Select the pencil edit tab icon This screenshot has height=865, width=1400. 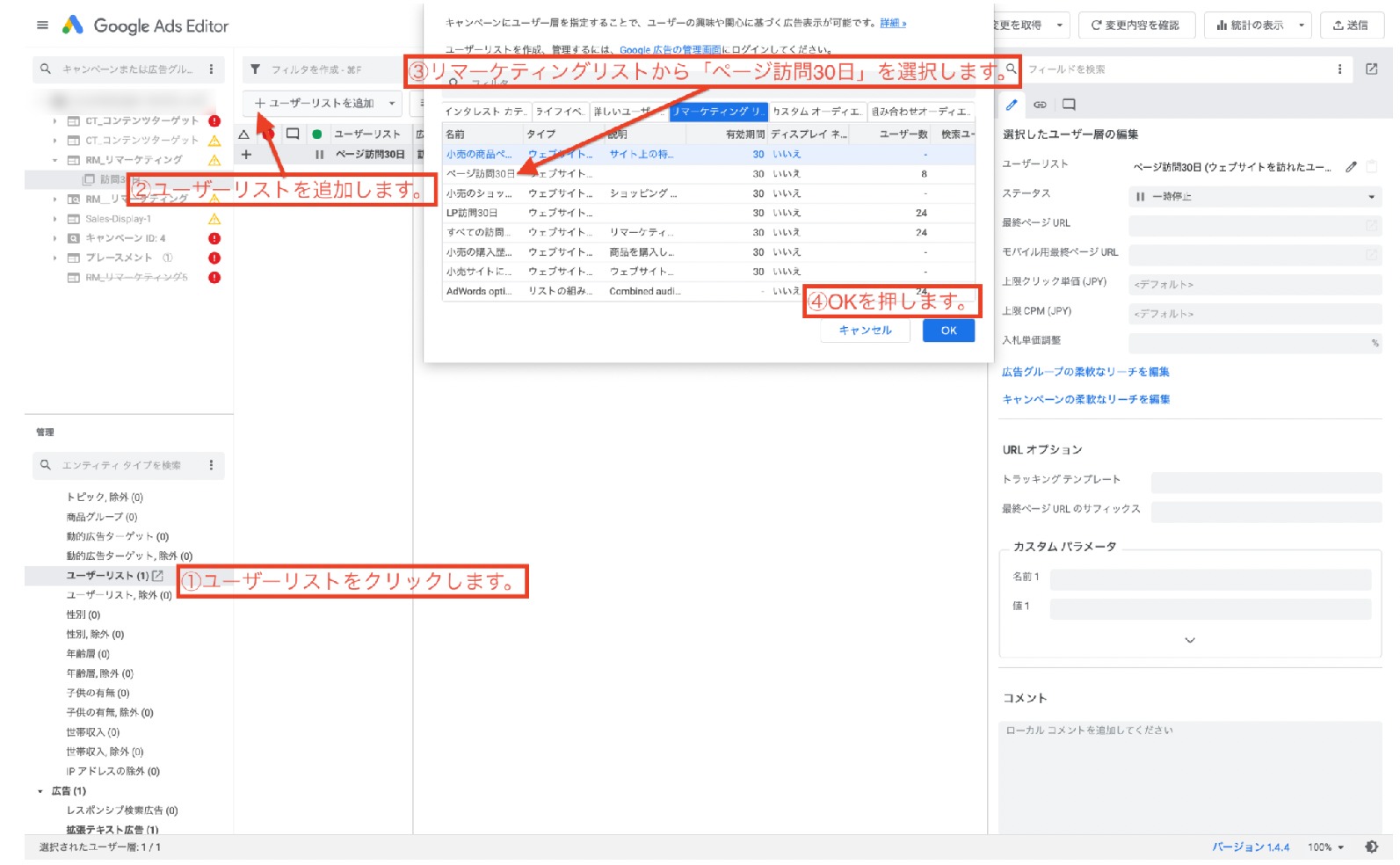point(1012,105)
